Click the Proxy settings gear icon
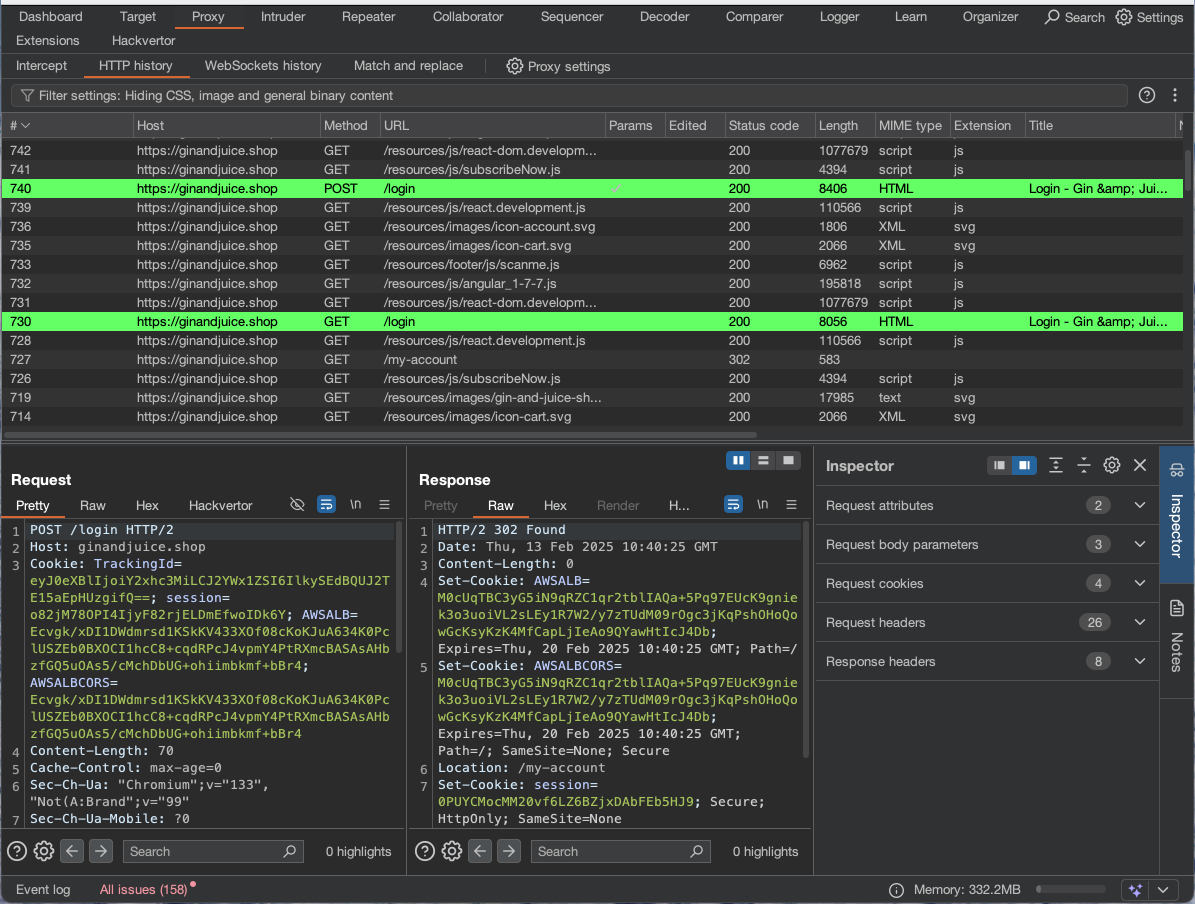The width and height of the screenshot is (1195, 904). pos(515,66)
